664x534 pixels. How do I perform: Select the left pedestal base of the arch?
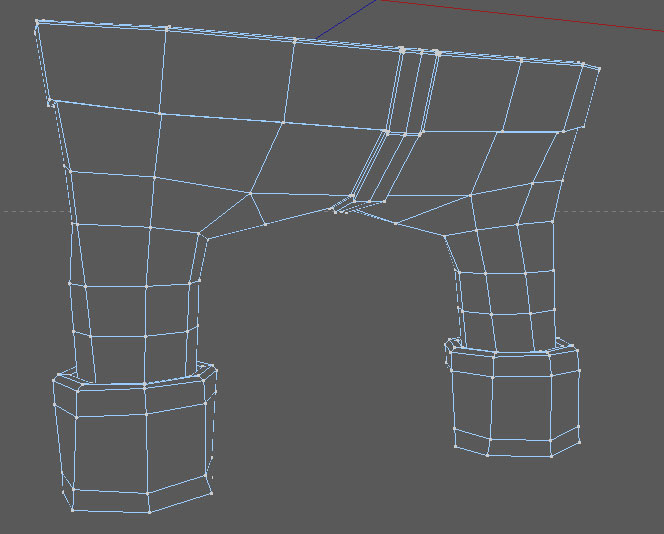[x=135, y=438]
